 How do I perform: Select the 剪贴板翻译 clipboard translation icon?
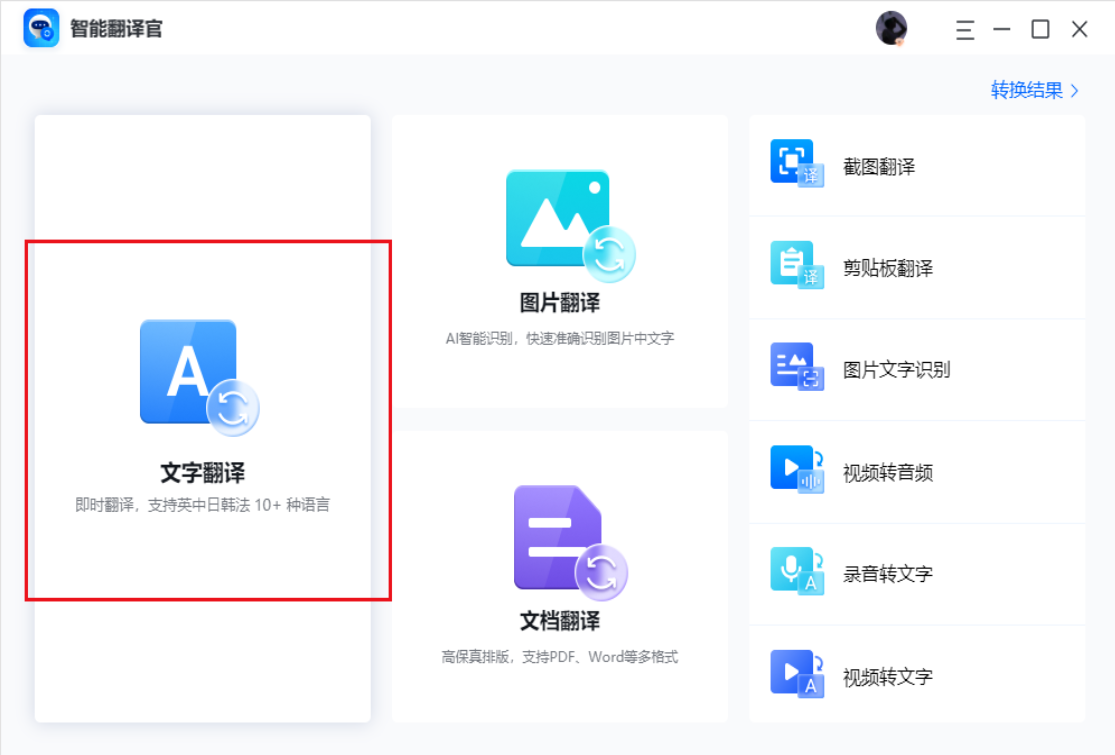[794, 267]
